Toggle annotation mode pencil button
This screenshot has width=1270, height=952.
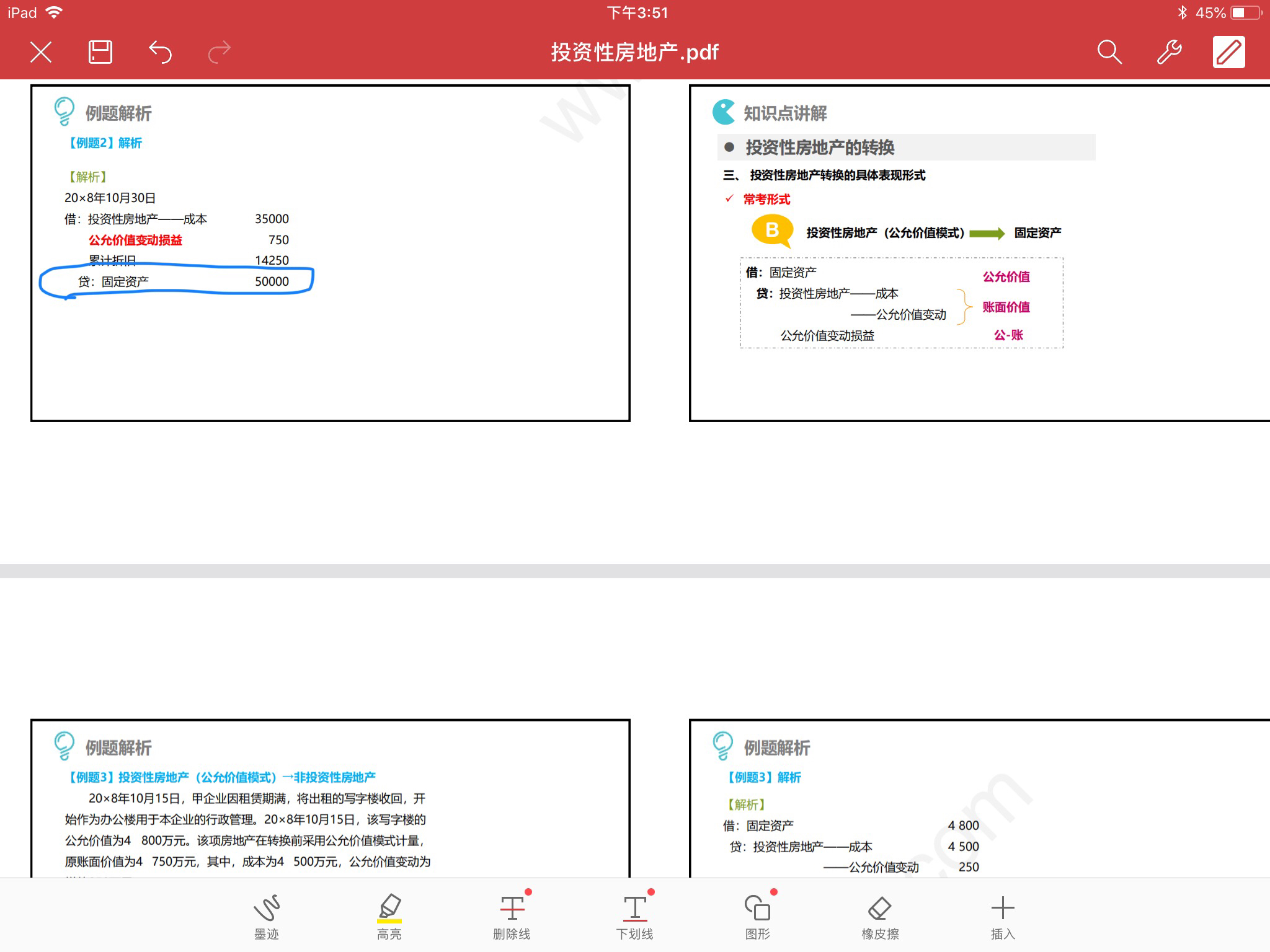[x=1228, y=52]
